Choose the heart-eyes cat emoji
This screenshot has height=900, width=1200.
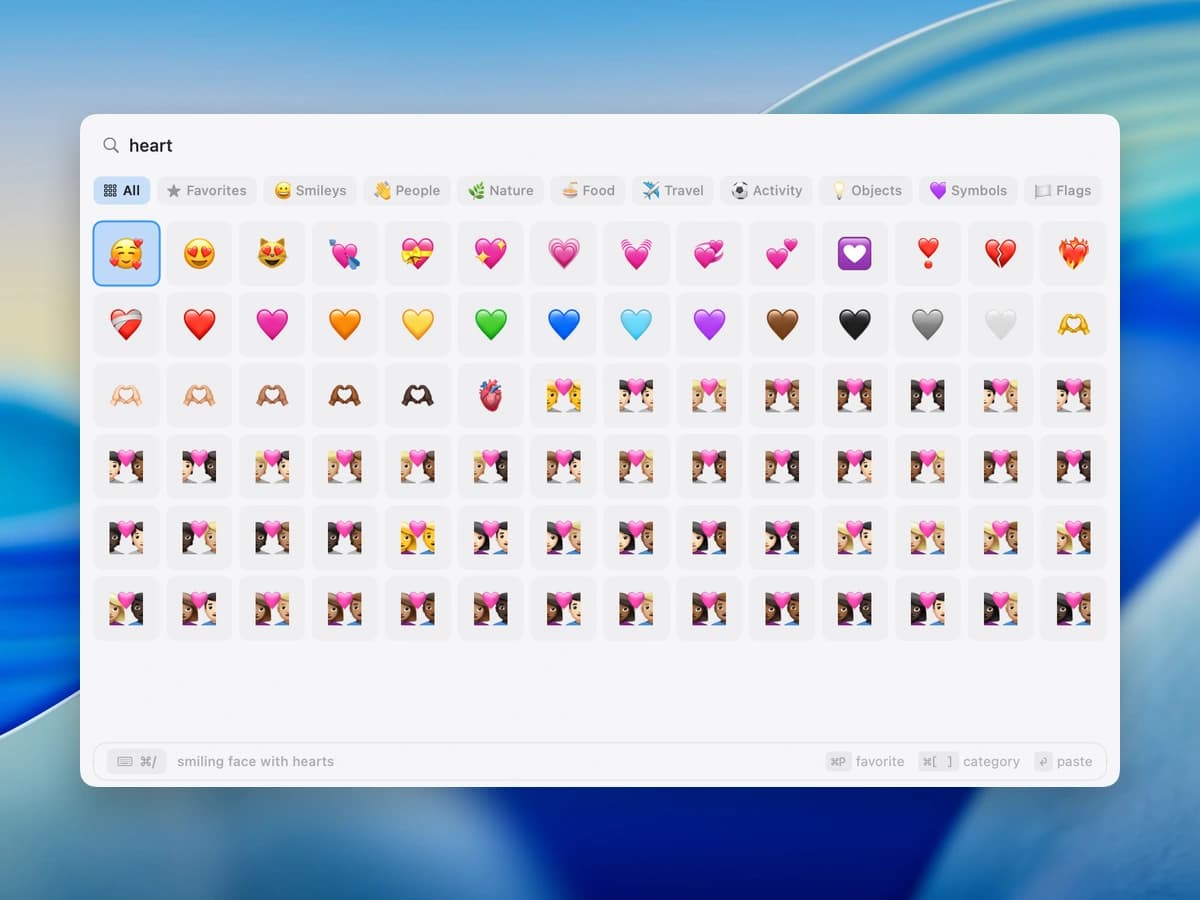pos(272,254)
